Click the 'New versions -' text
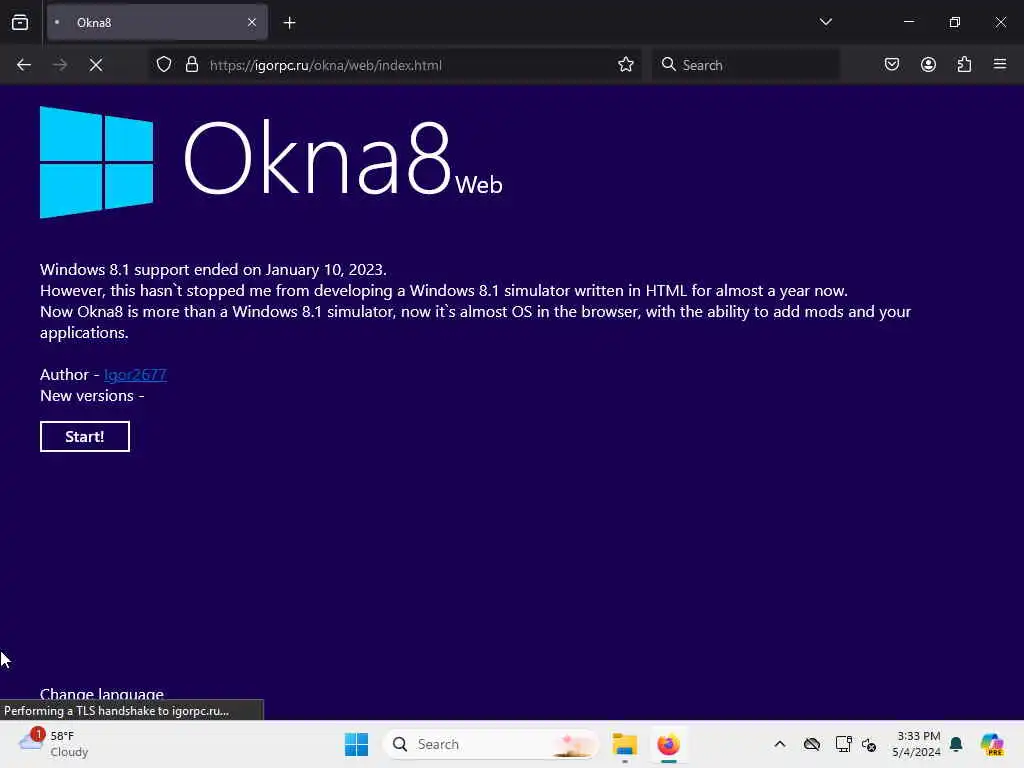This screenshot has width=1024, height=768. coord(92,396)
